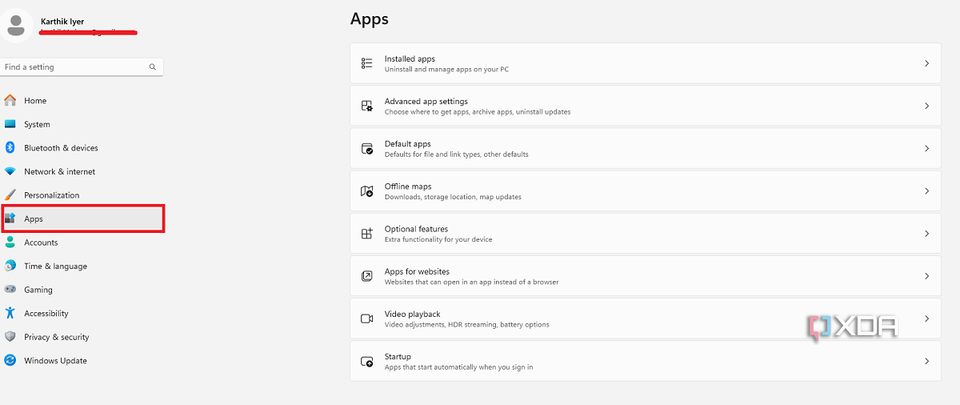Viewport: 960px width, 405px height.
Task: Go to Home settings label
Action: pyautogui.click(x=35, y=100)
